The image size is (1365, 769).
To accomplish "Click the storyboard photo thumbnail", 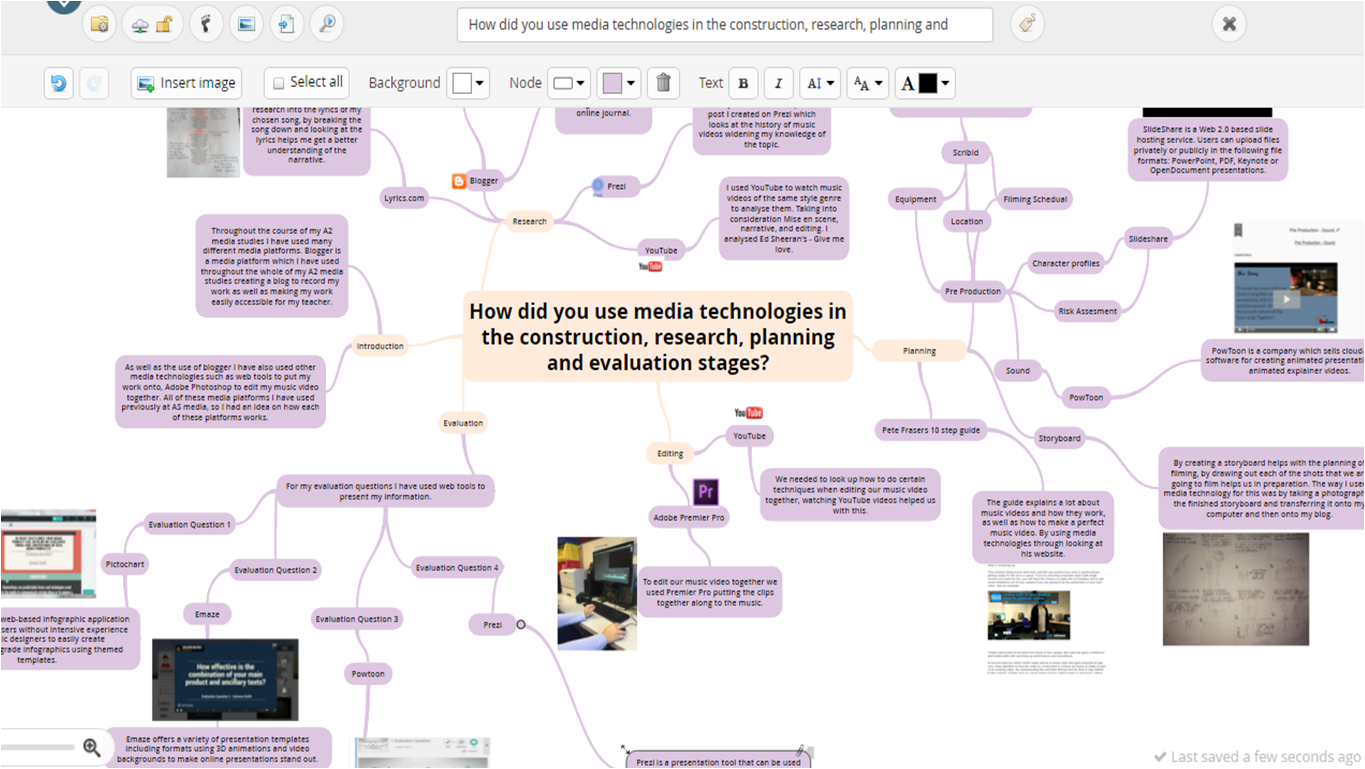I will 1236,588.
